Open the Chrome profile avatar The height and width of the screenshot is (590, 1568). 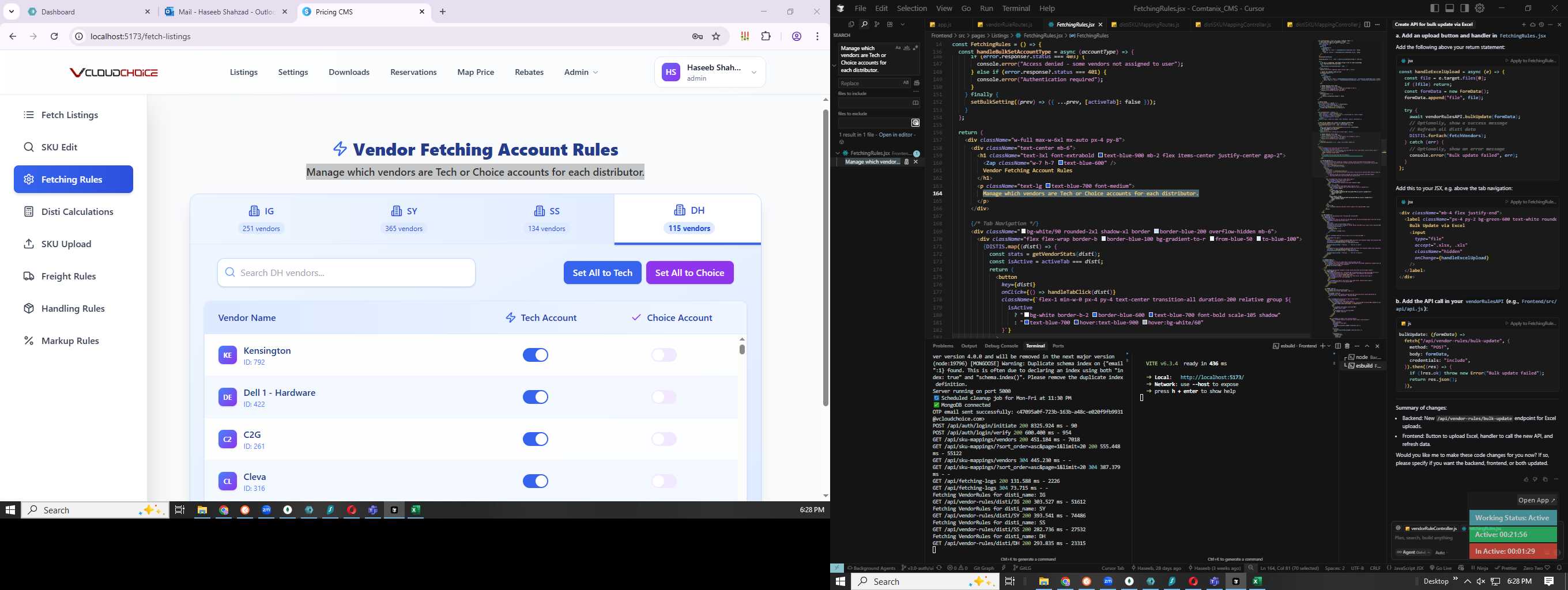click(796, 36)
